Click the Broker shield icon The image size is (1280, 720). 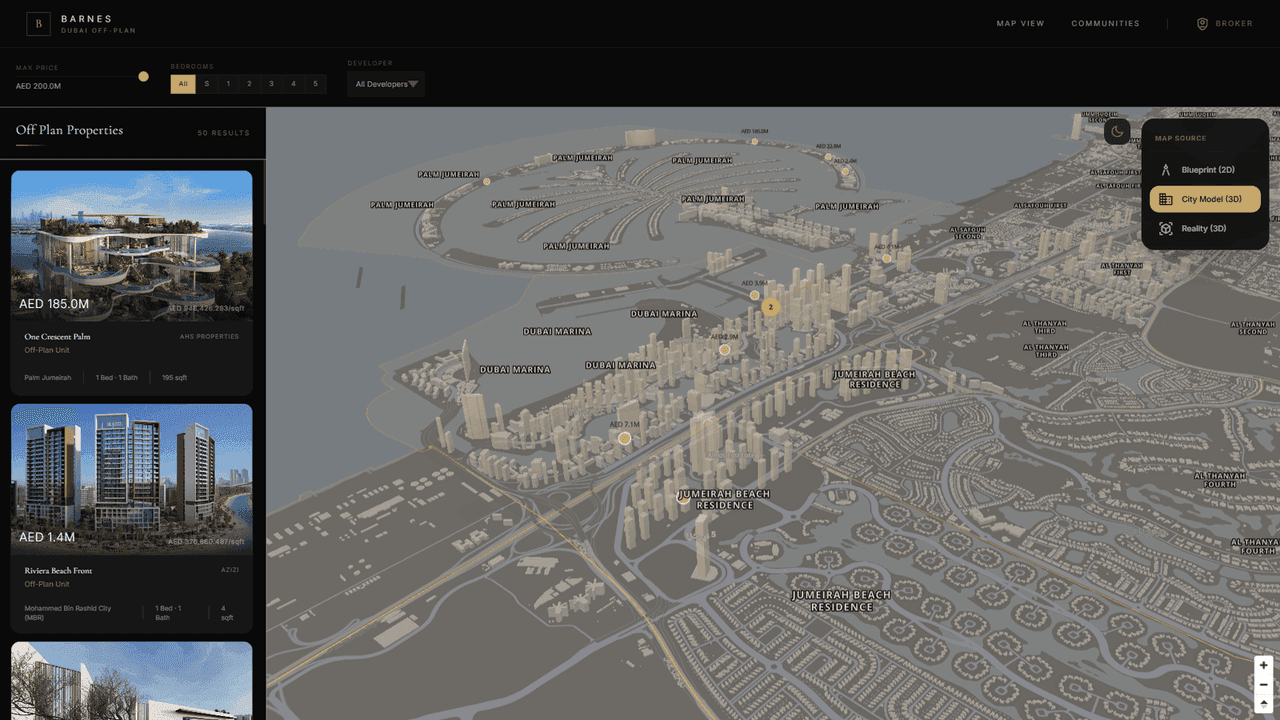pos(1202,24)
